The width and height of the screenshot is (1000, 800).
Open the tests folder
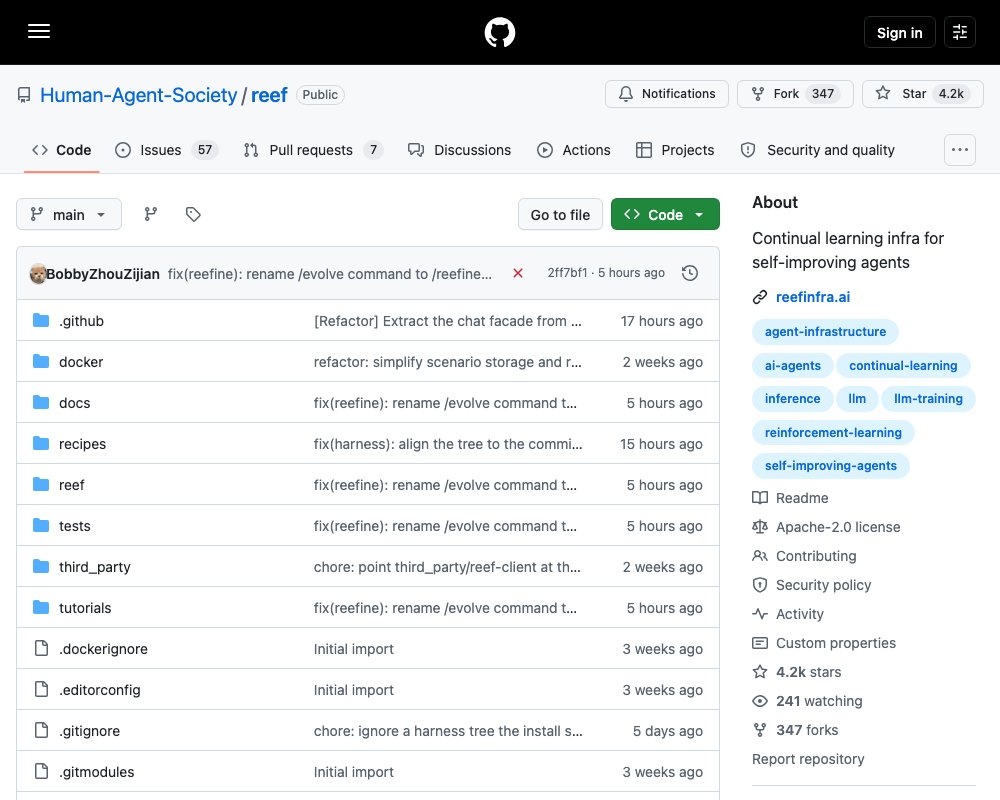75,526
